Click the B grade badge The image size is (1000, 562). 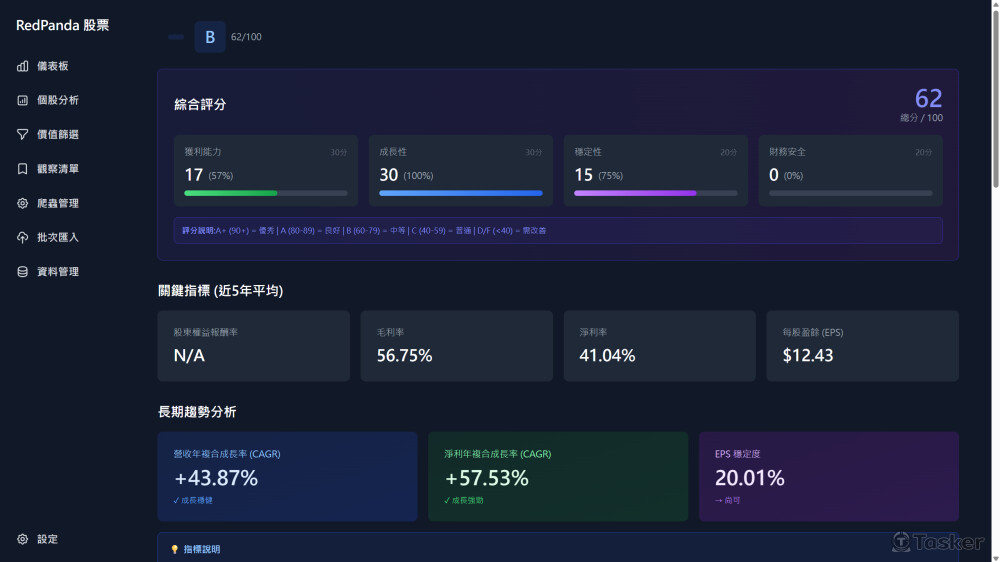[210, 37]
